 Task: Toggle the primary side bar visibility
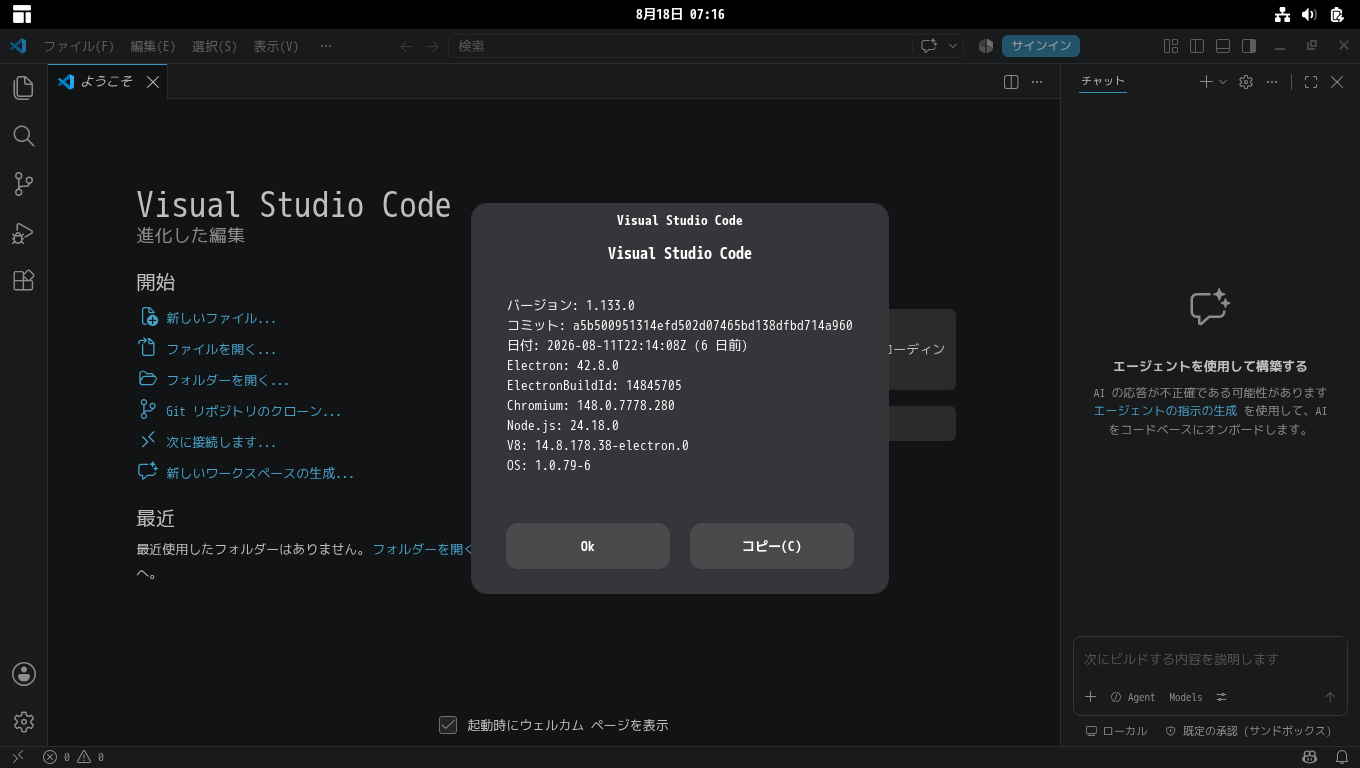[x=1197, y=46]
